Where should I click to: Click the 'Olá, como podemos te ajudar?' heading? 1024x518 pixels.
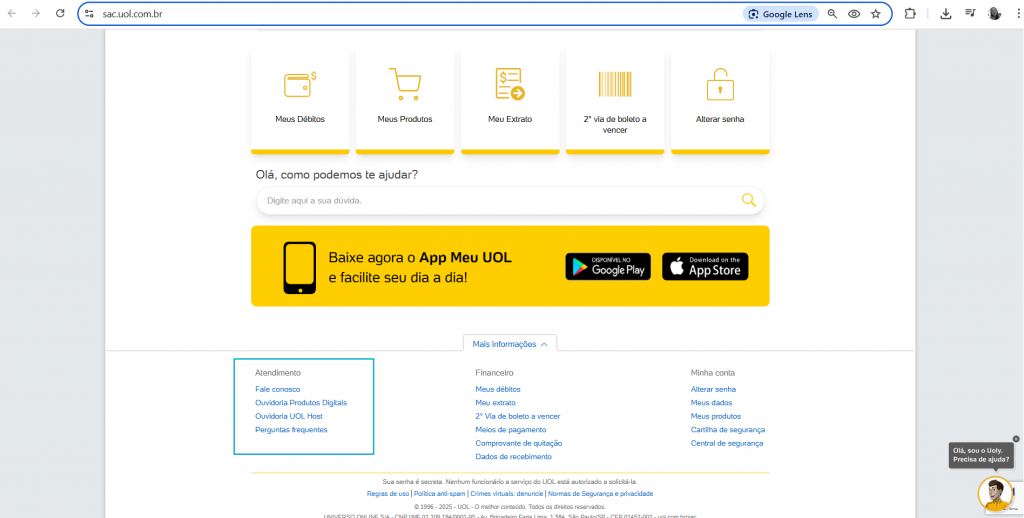click(x=337, y=175)
